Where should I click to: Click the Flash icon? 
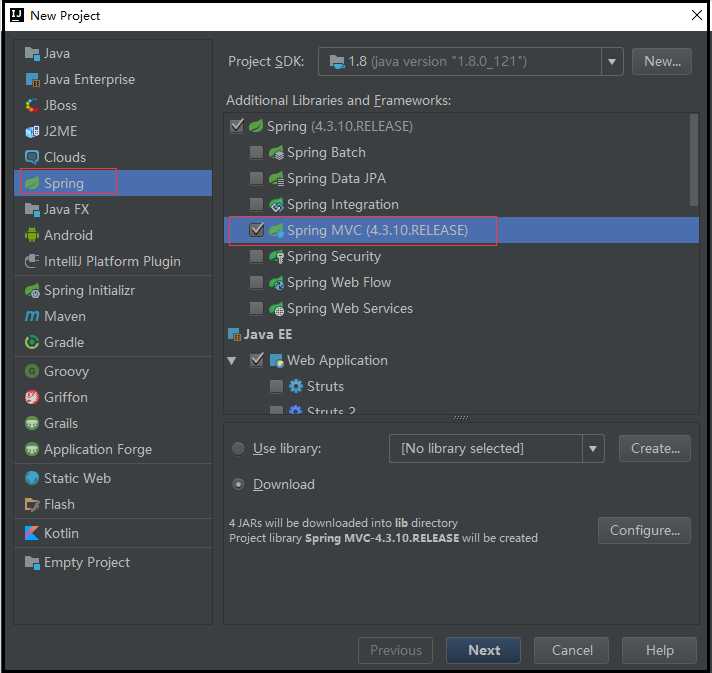click(32, 504)
